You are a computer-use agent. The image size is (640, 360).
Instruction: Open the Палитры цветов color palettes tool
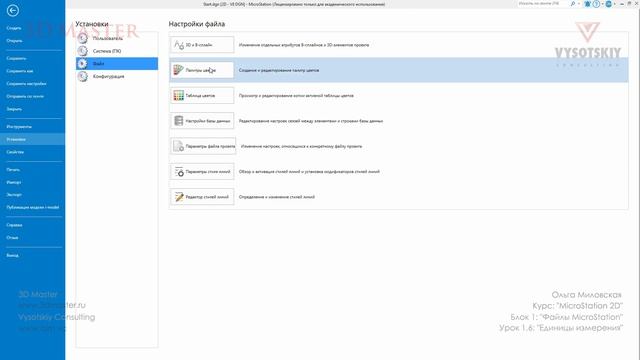click(x=202, y=70)
